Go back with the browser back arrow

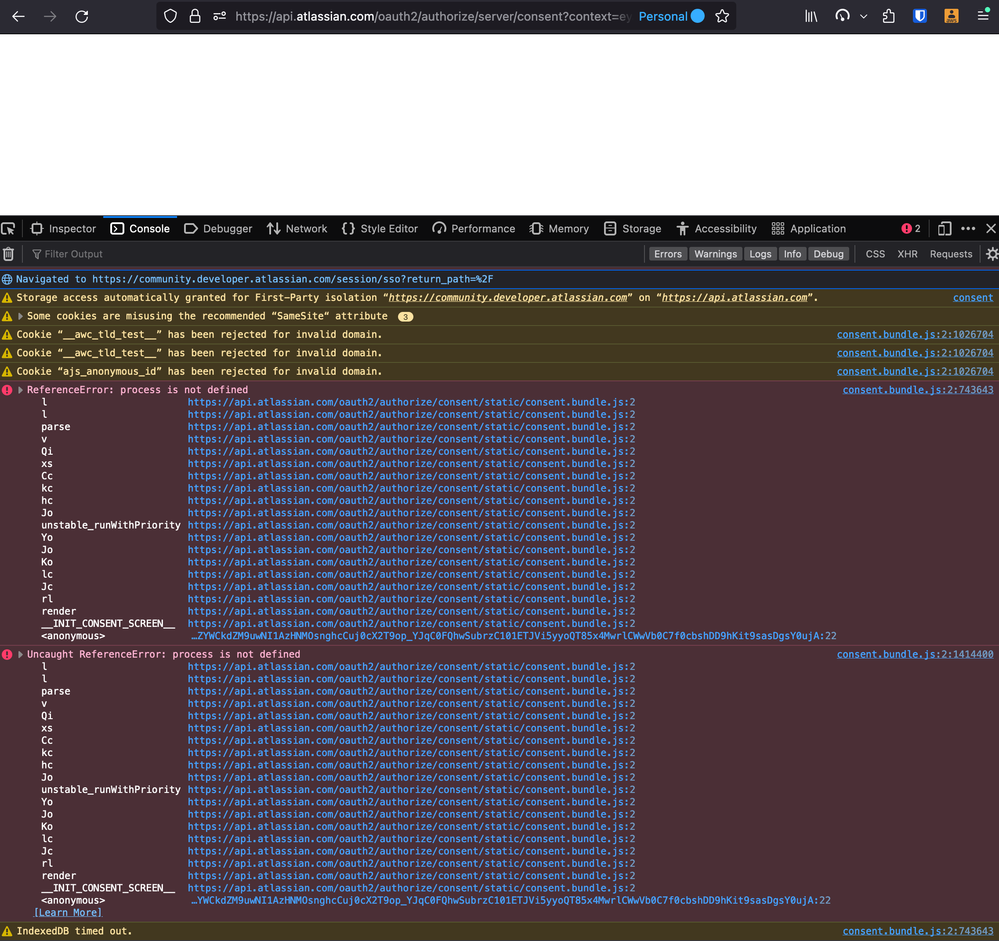[x=18, y=17]
